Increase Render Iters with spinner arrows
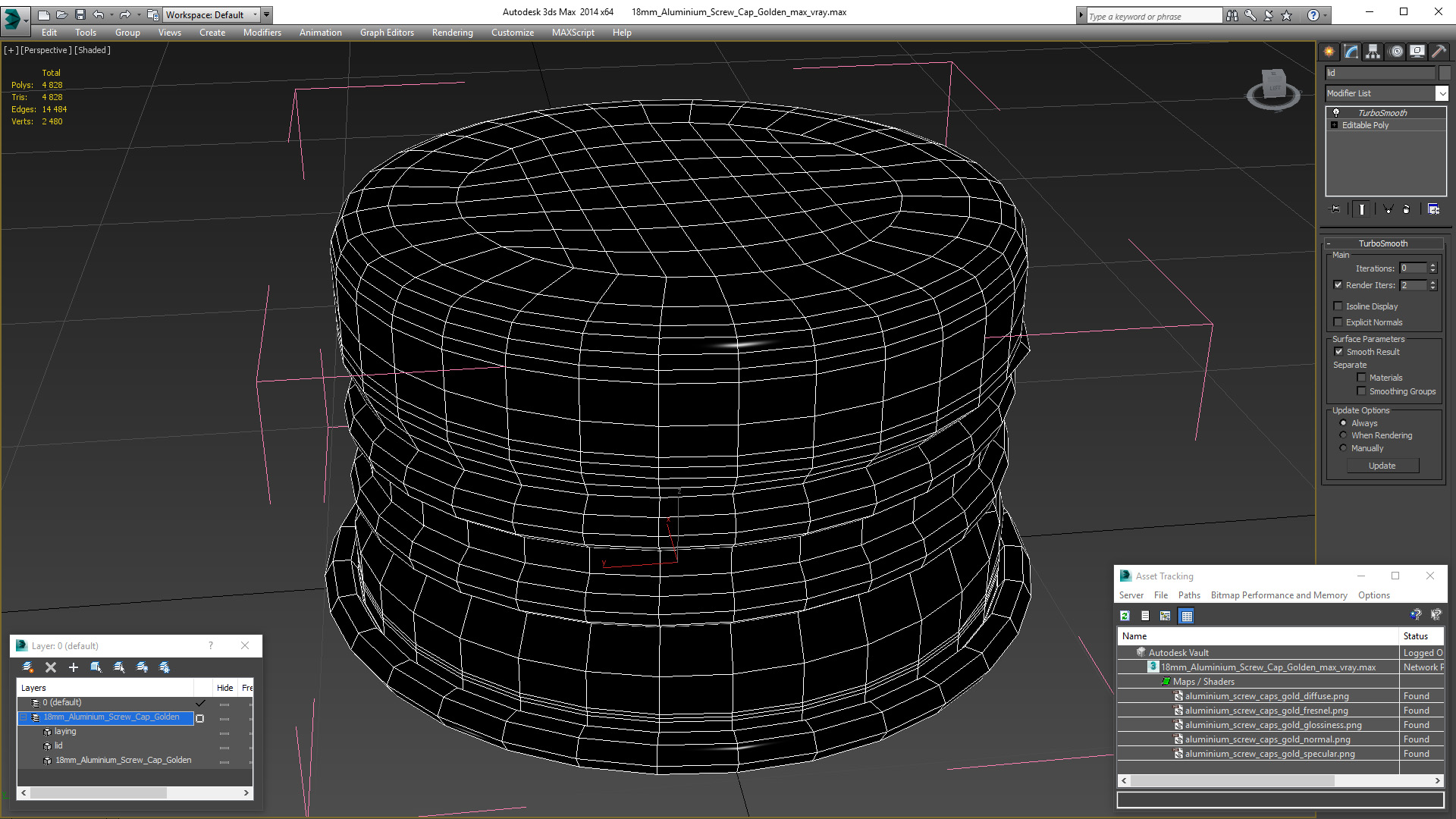Image resolution: width=1456 pixels, height=819 pixels. tap(1432, 282)
